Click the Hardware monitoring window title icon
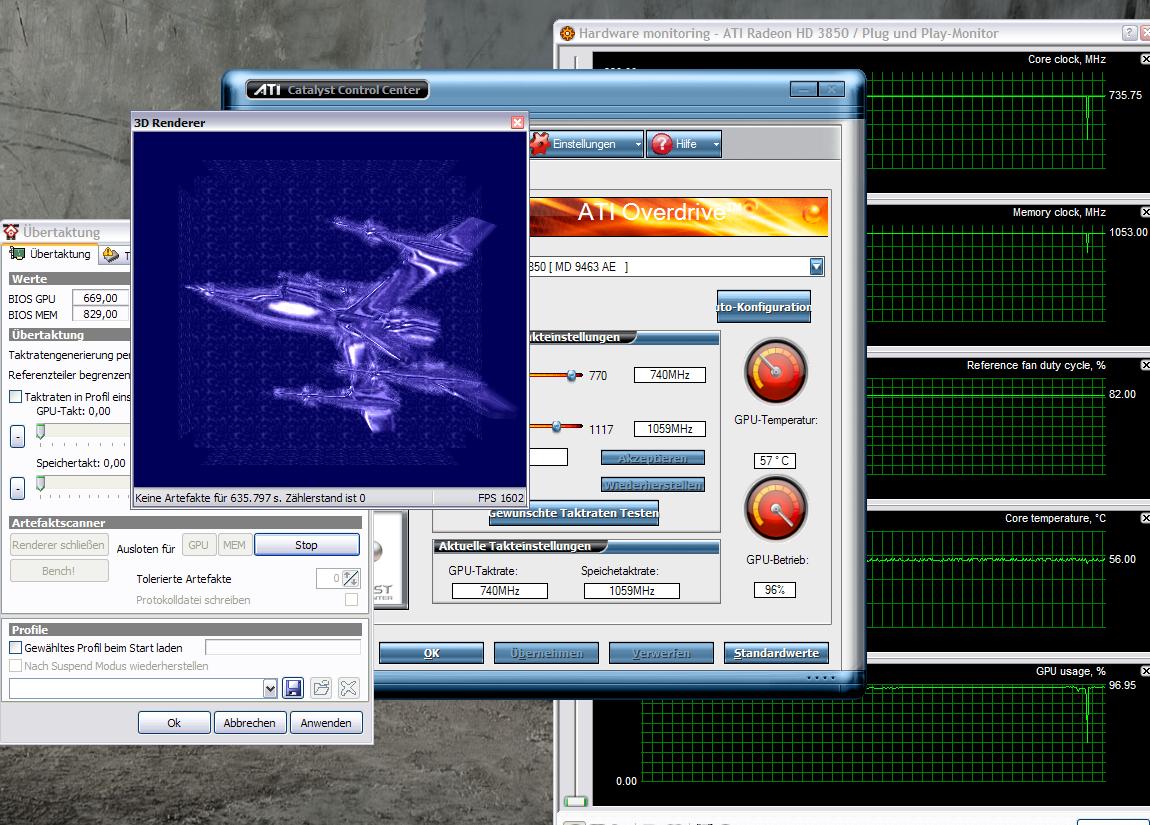Image resolution: width=1150 pixels, height=825 pixels. pyautogui.click(x=567, y=33)
